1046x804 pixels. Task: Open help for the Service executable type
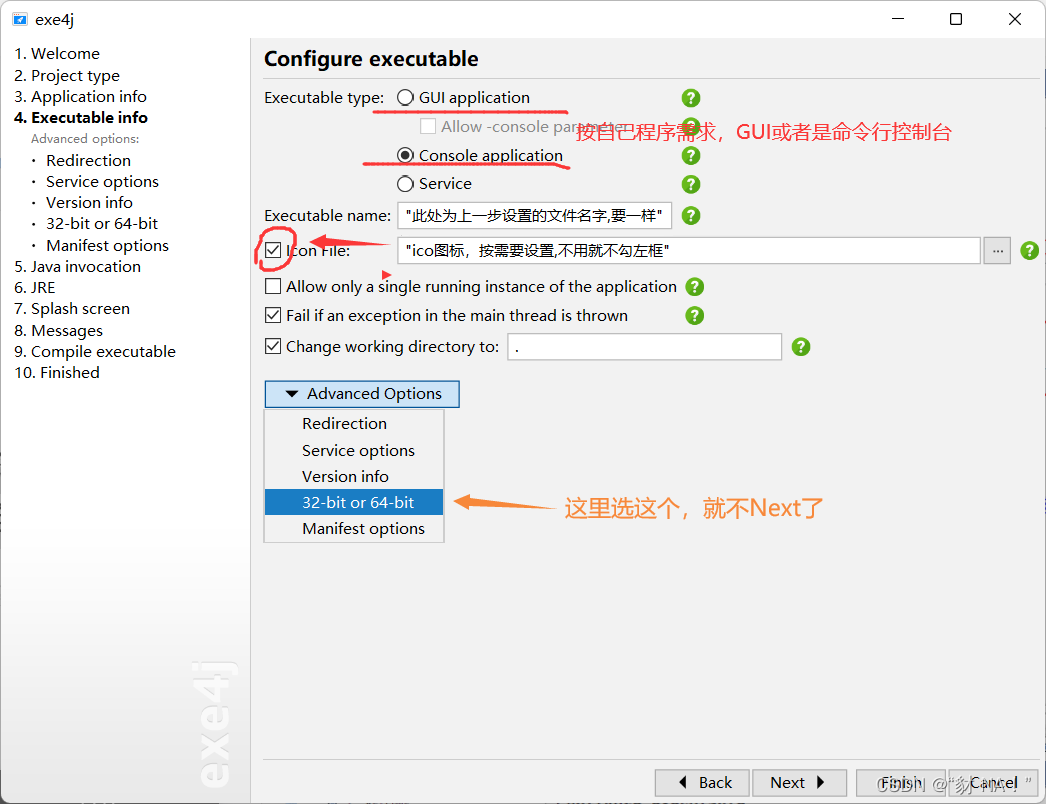pyautogui.click(x=691, y=184)
